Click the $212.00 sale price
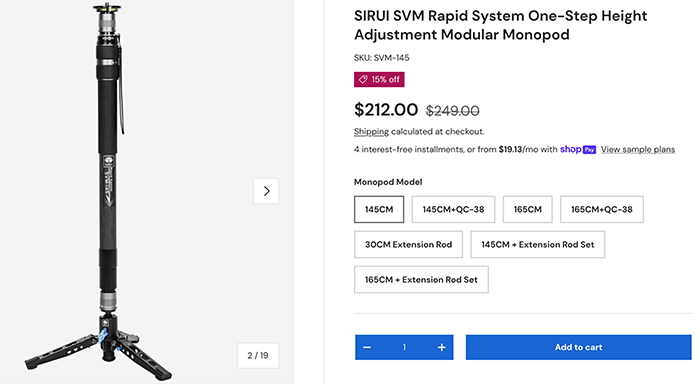700x384 pixels. (x=386, y=109)
